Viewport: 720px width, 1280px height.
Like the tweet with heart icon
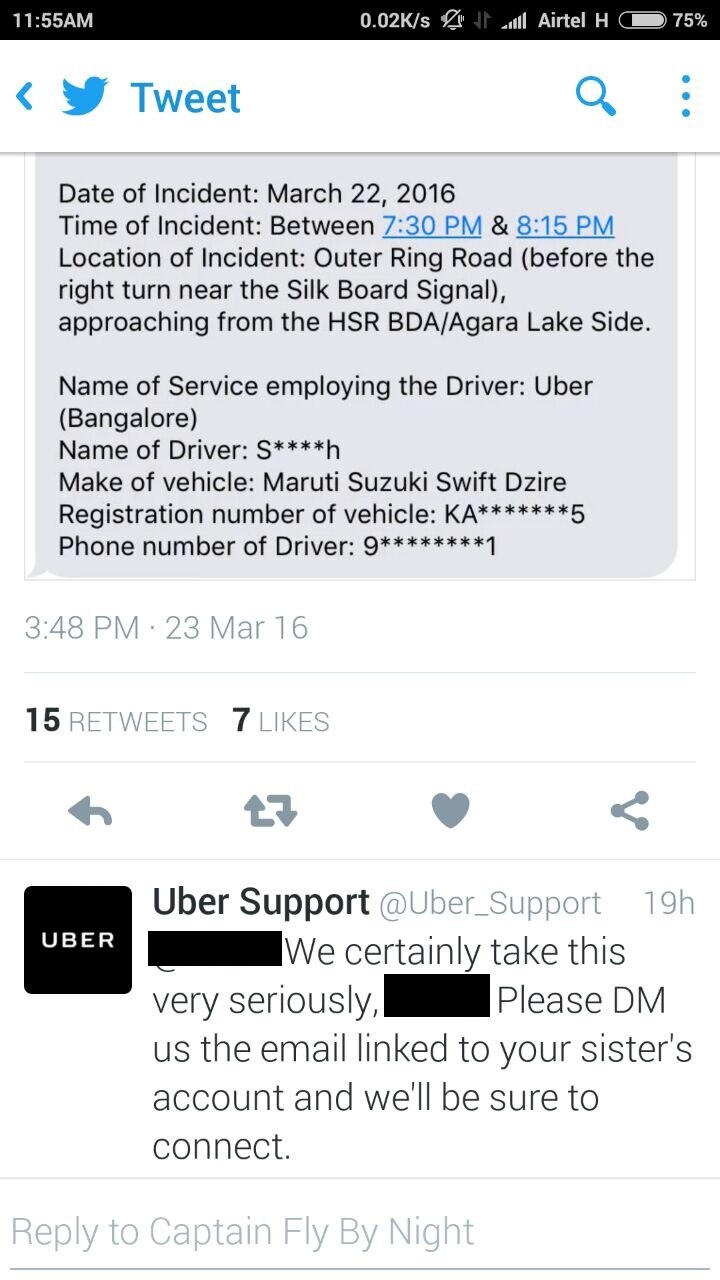click(x=450, y=811)
